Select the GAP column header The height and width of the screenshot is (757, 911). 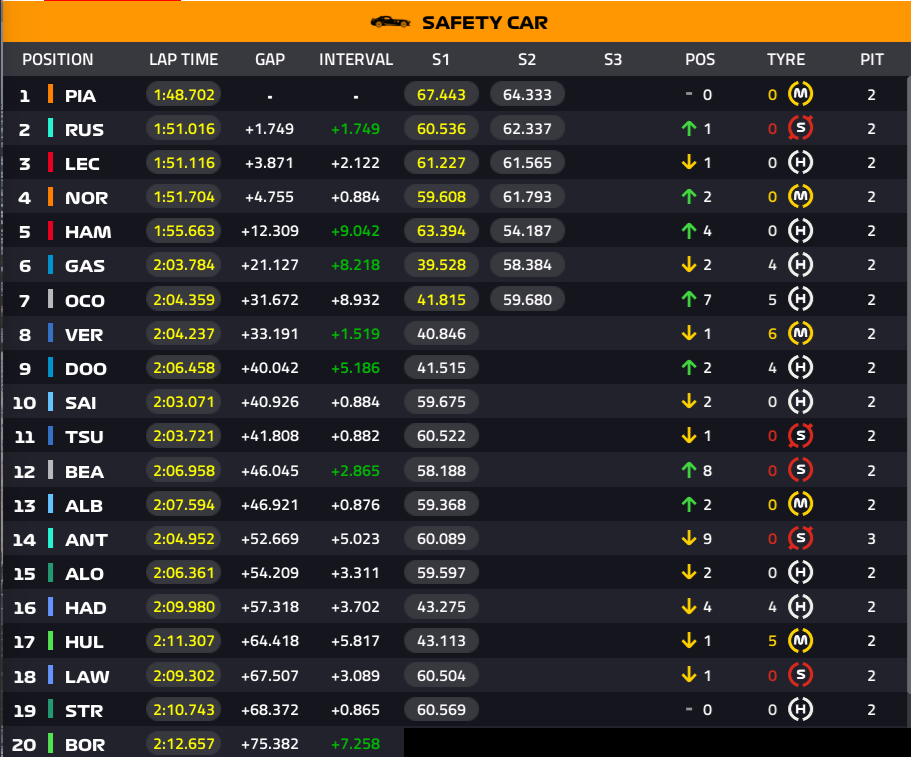click(x=270, y=59)
